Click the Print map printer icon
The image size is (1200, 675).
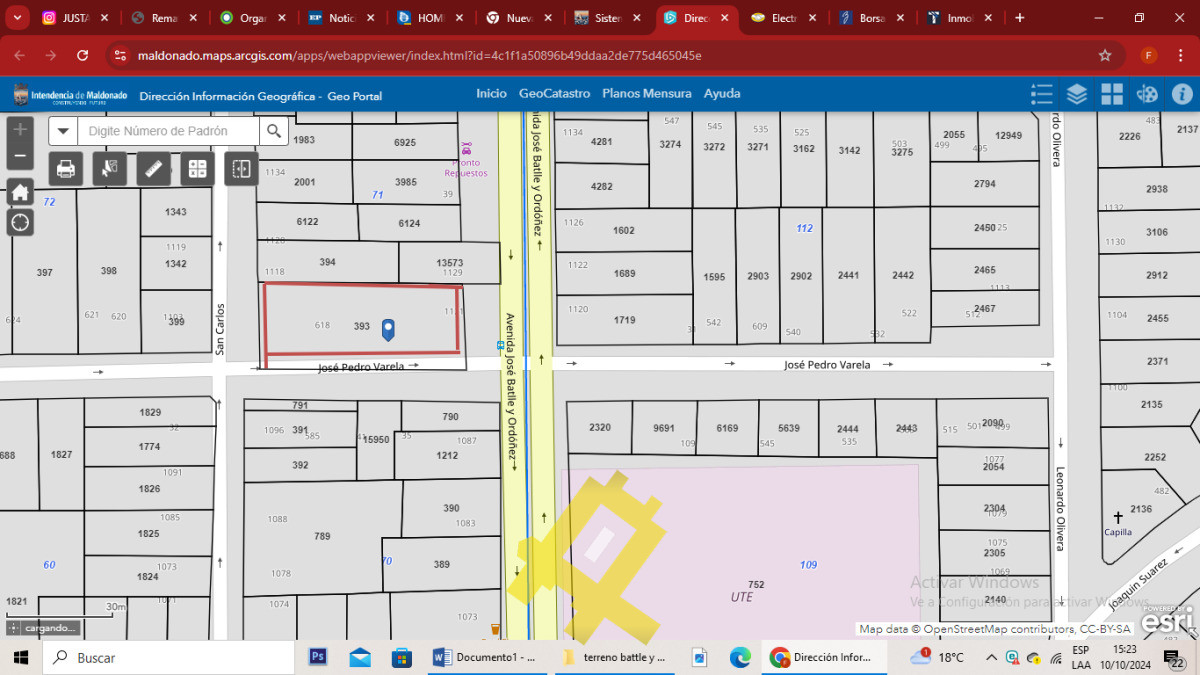tap(66, 169)
